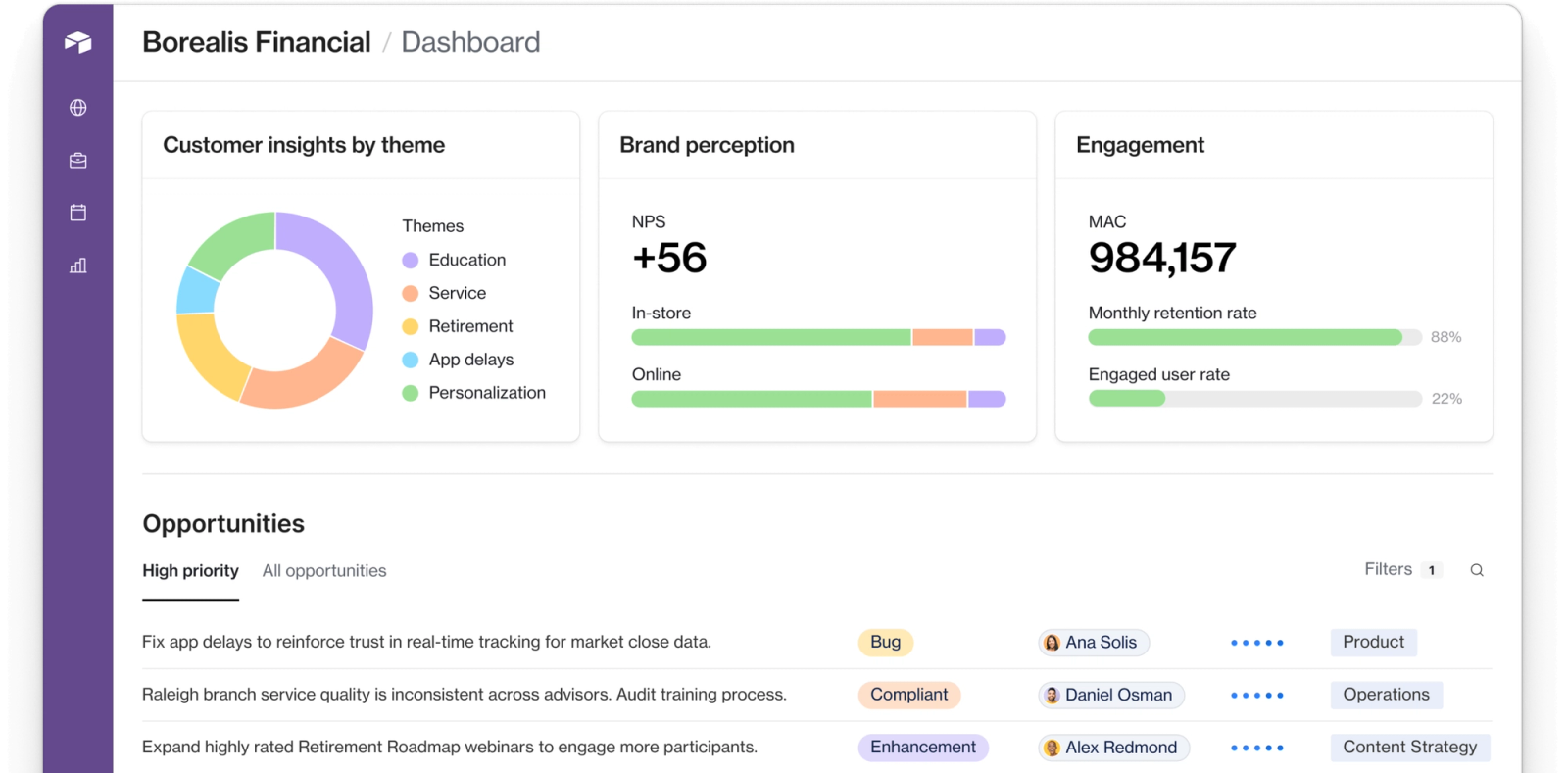This screenshot has width=1568, height=773.
Task: Click the priority dots in Alex Redmond row
Action: tap(1257, 748)
